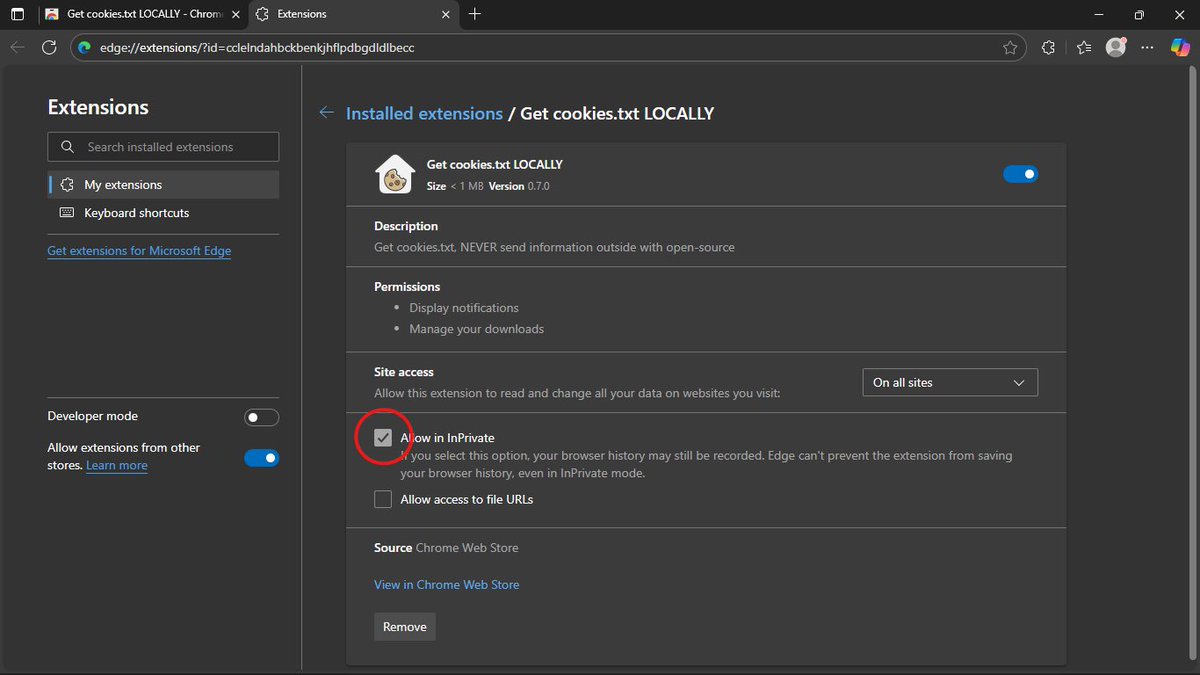Remove the extension with the Remove button

(x=405, y=627)
